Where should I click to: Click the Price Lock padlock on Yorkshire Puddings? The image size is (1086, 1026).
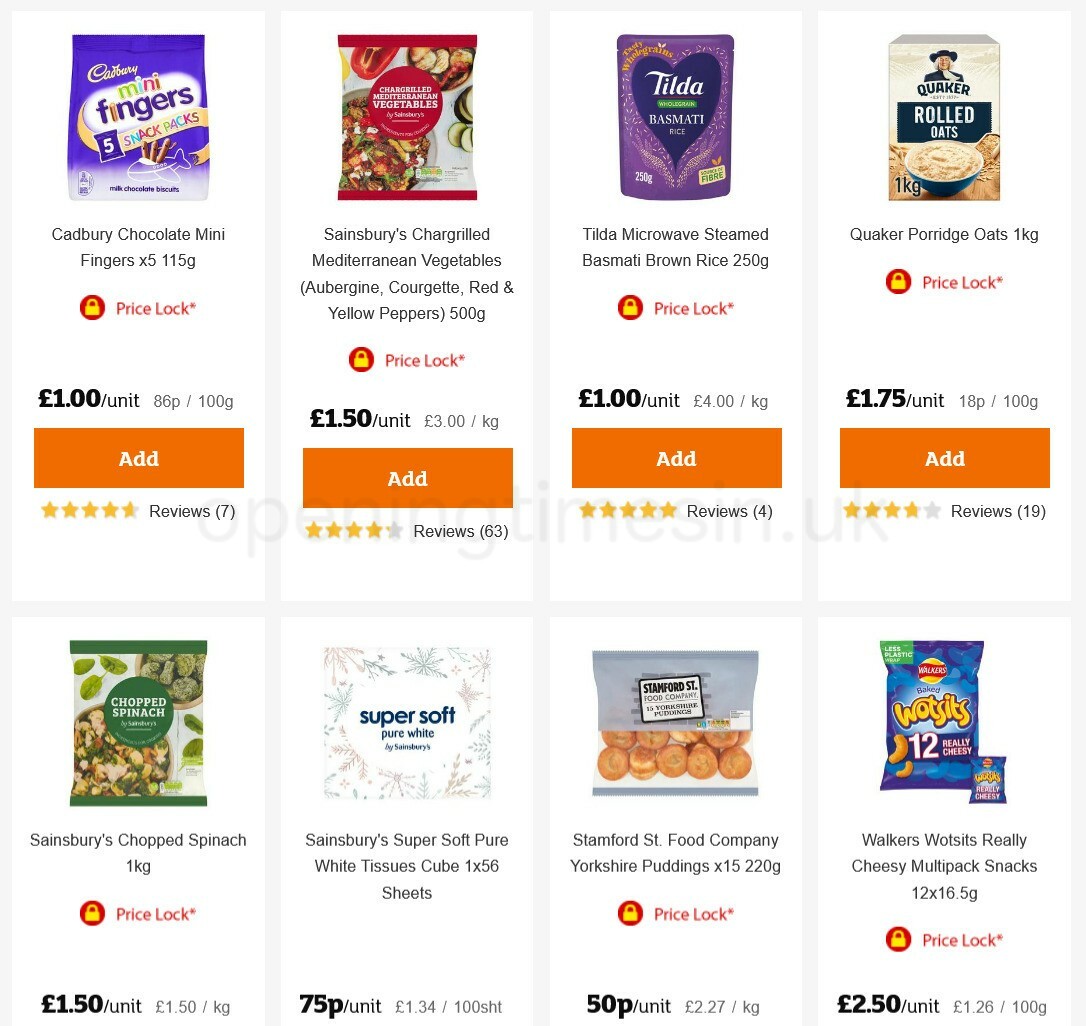(630, 913)
